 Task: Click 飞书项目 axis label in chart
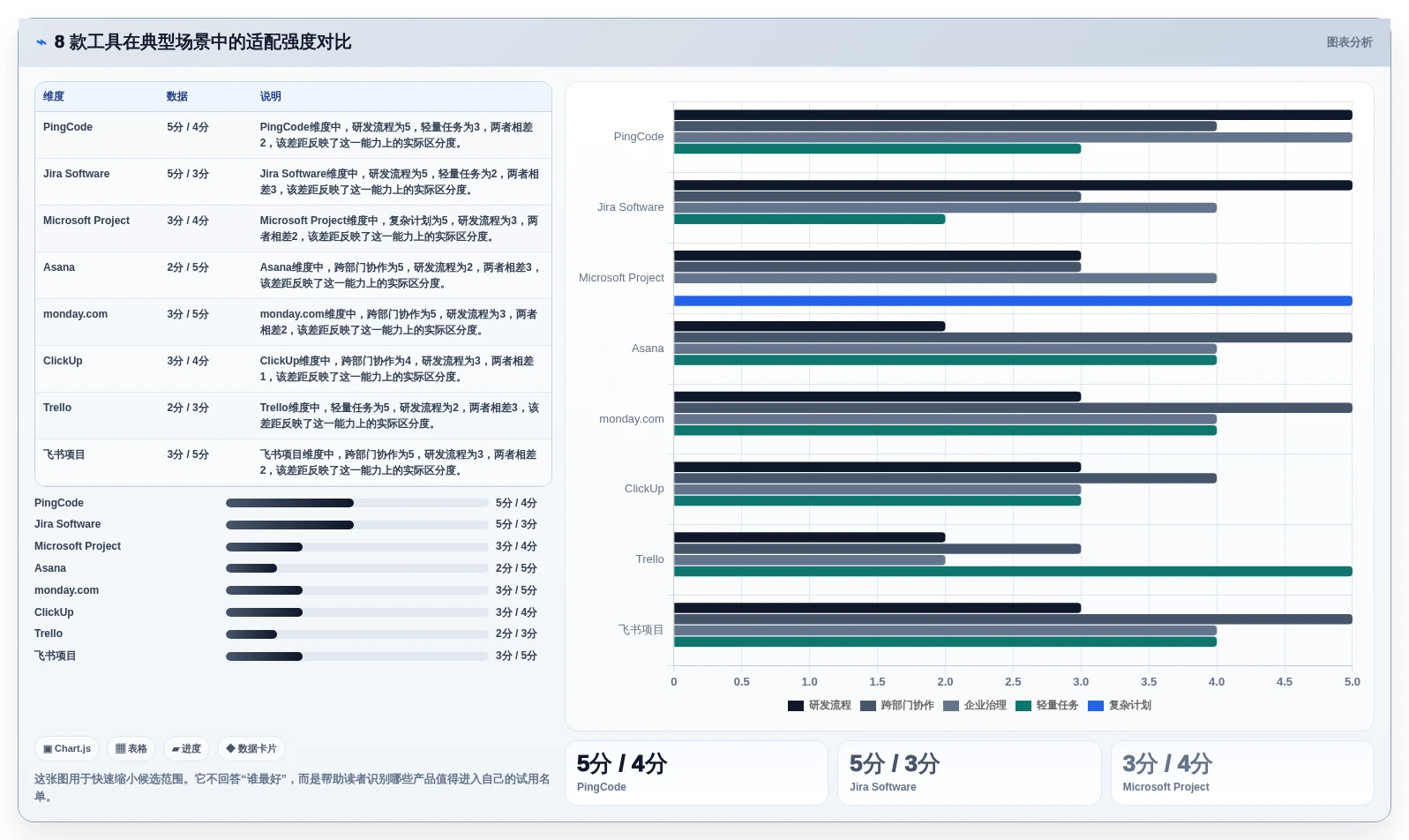click(641, 630)
